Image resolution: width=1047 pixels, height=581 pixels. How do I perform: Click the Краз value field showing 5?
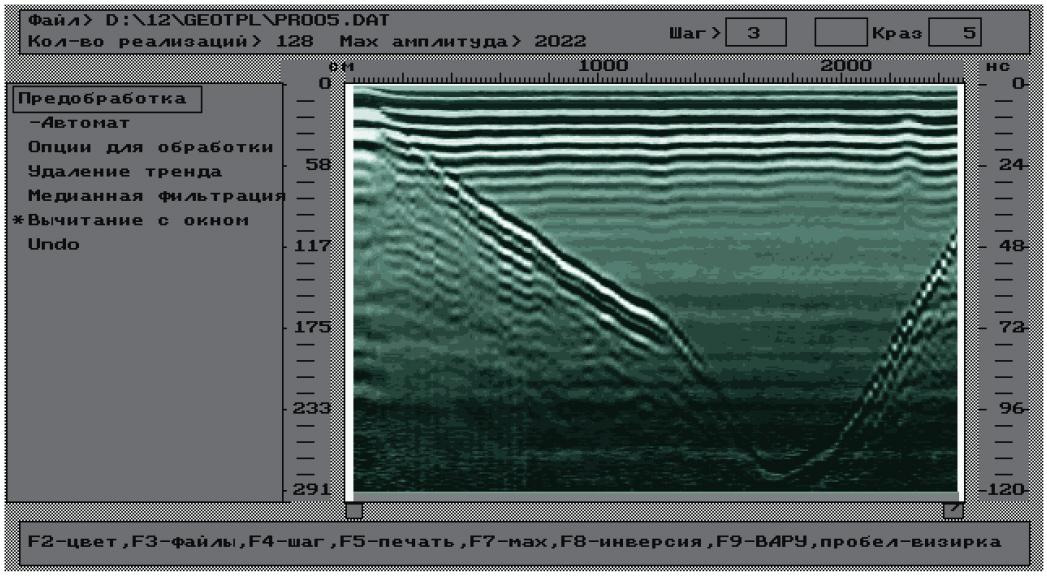[955, 33]
